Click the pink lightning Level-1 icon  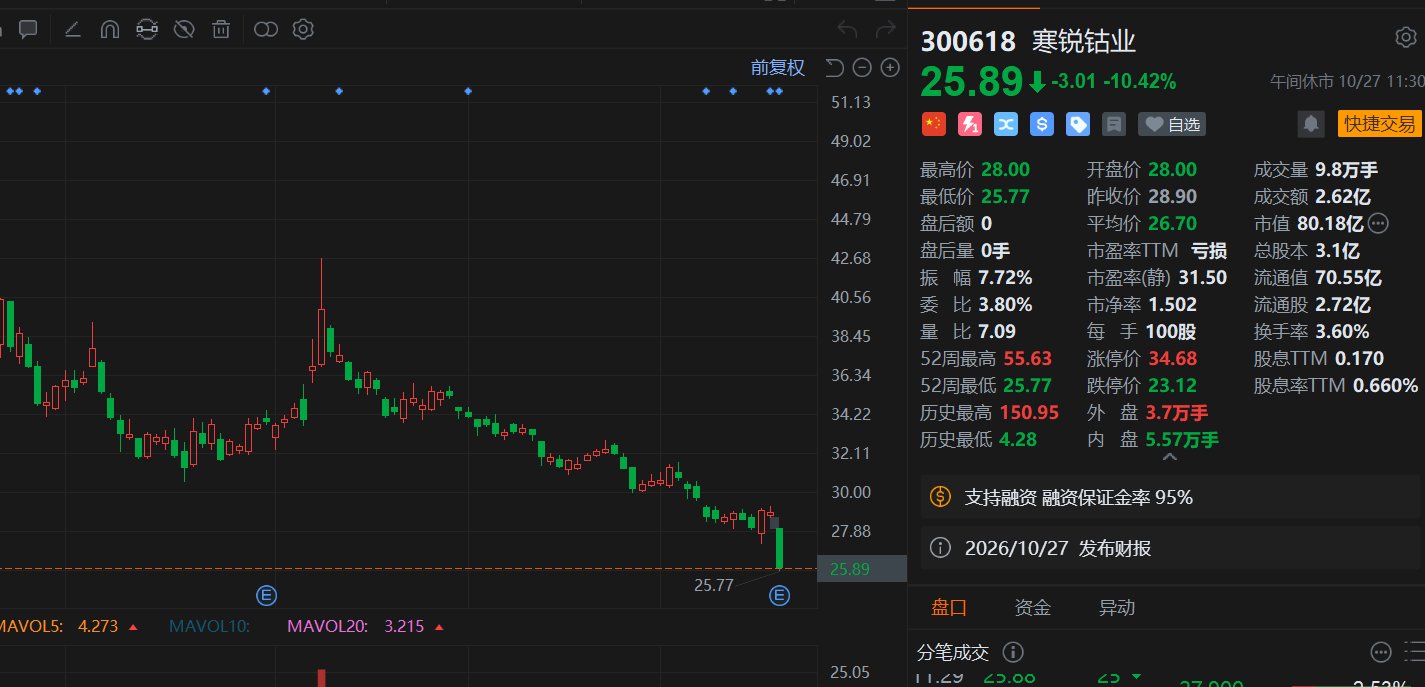970,124
